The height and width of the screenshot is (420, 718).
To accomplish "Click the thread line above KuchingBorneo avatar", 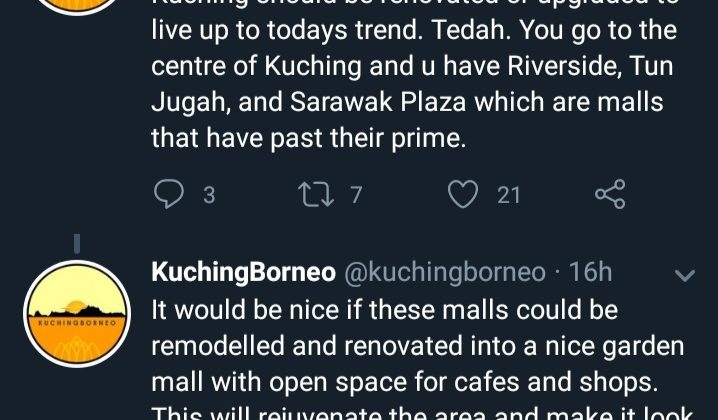I will pyautogui.click(x=77, y=244).
